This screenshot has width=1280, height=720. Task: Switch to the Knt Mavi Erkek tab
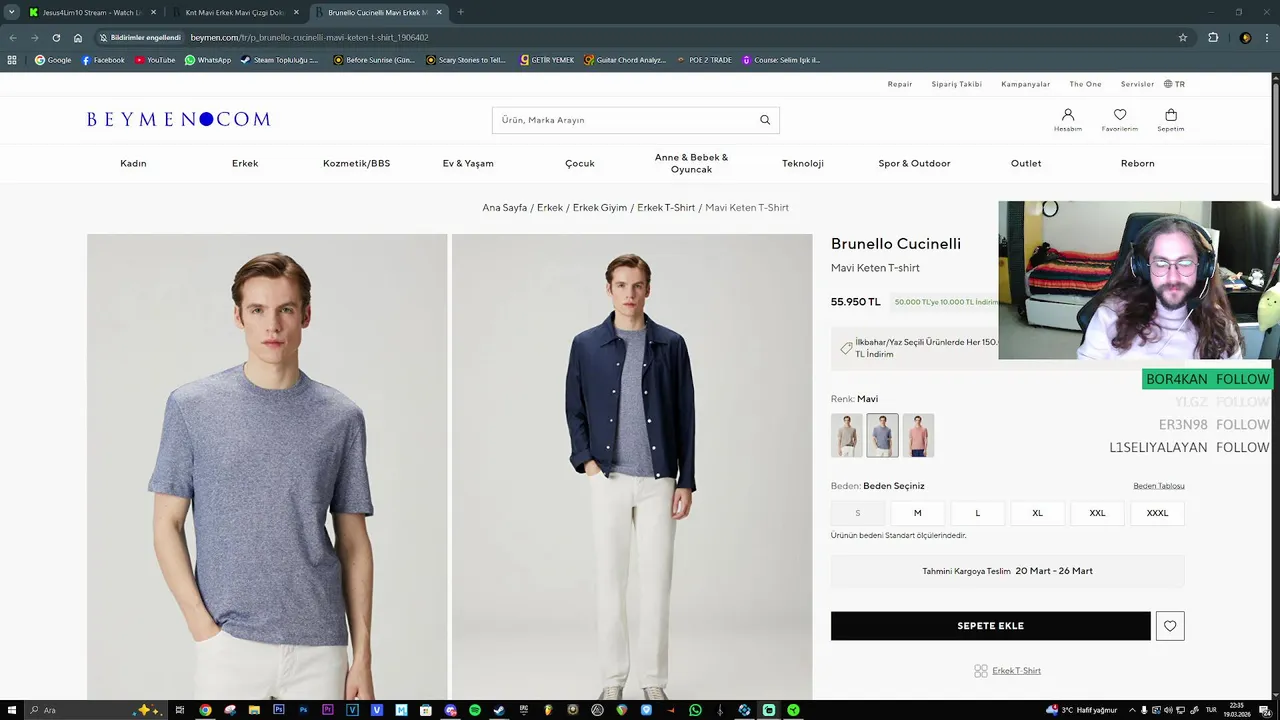point(235,12)
